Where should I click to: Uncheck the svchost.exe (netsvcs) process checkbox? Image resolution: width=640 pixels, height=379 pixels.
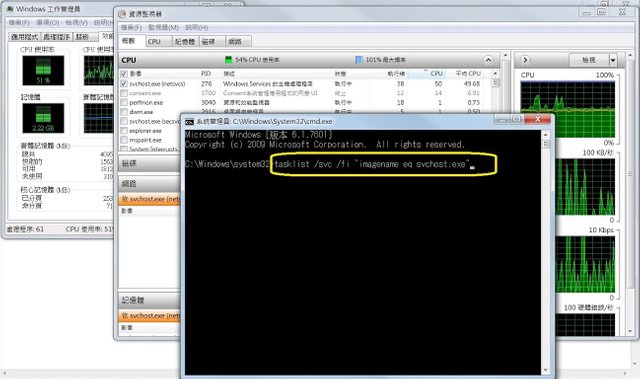[x=124, y=84]
